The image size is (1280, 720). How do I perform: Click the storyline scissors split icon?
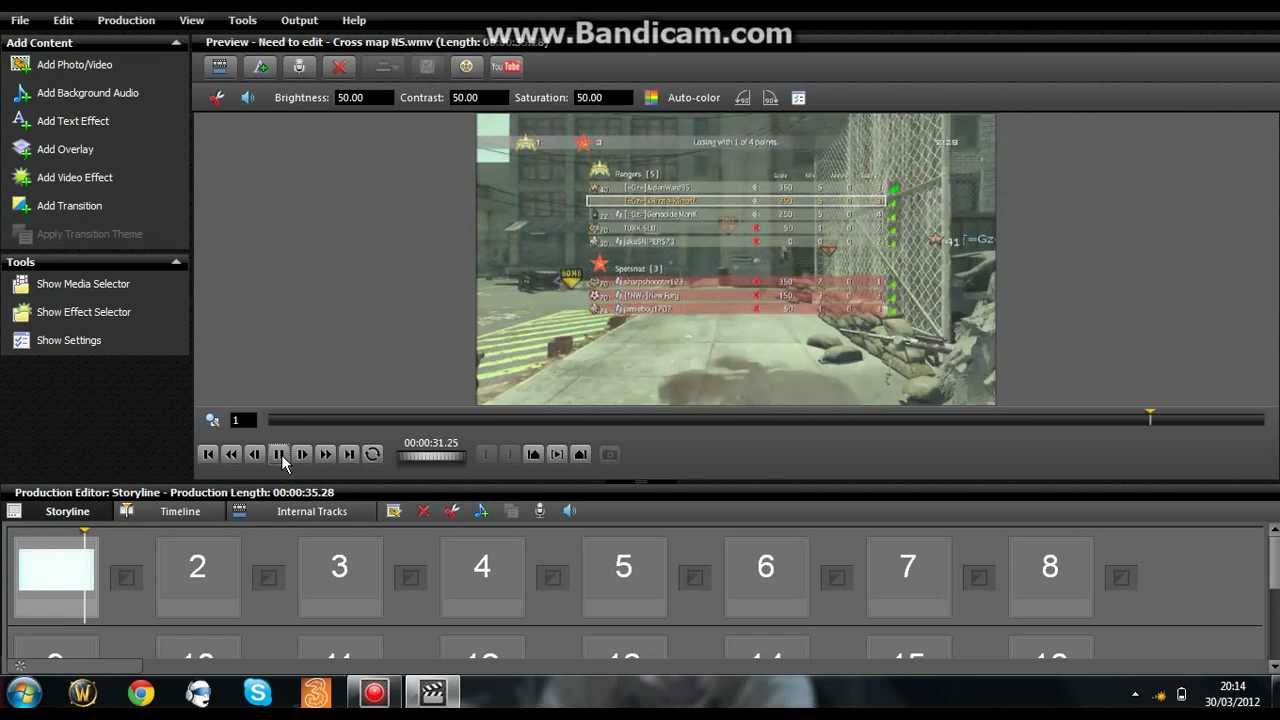(x=452, y=511)
